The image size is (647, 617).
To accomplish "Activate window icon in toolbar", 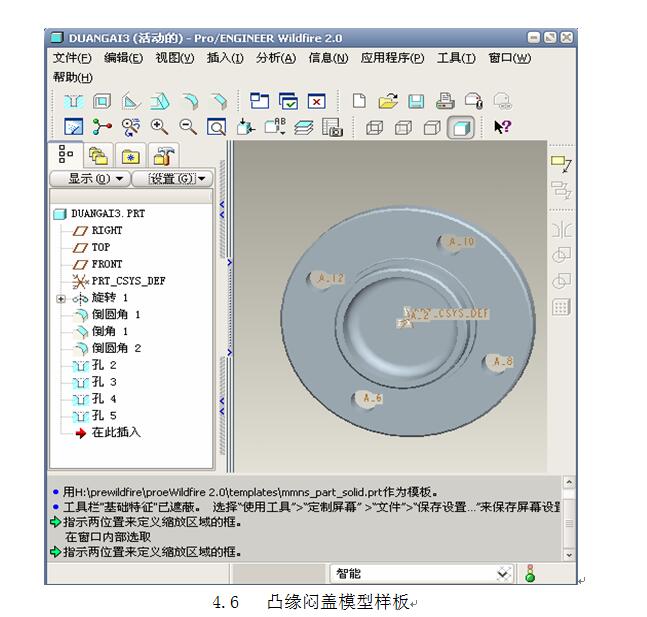I will coord(260,101).
